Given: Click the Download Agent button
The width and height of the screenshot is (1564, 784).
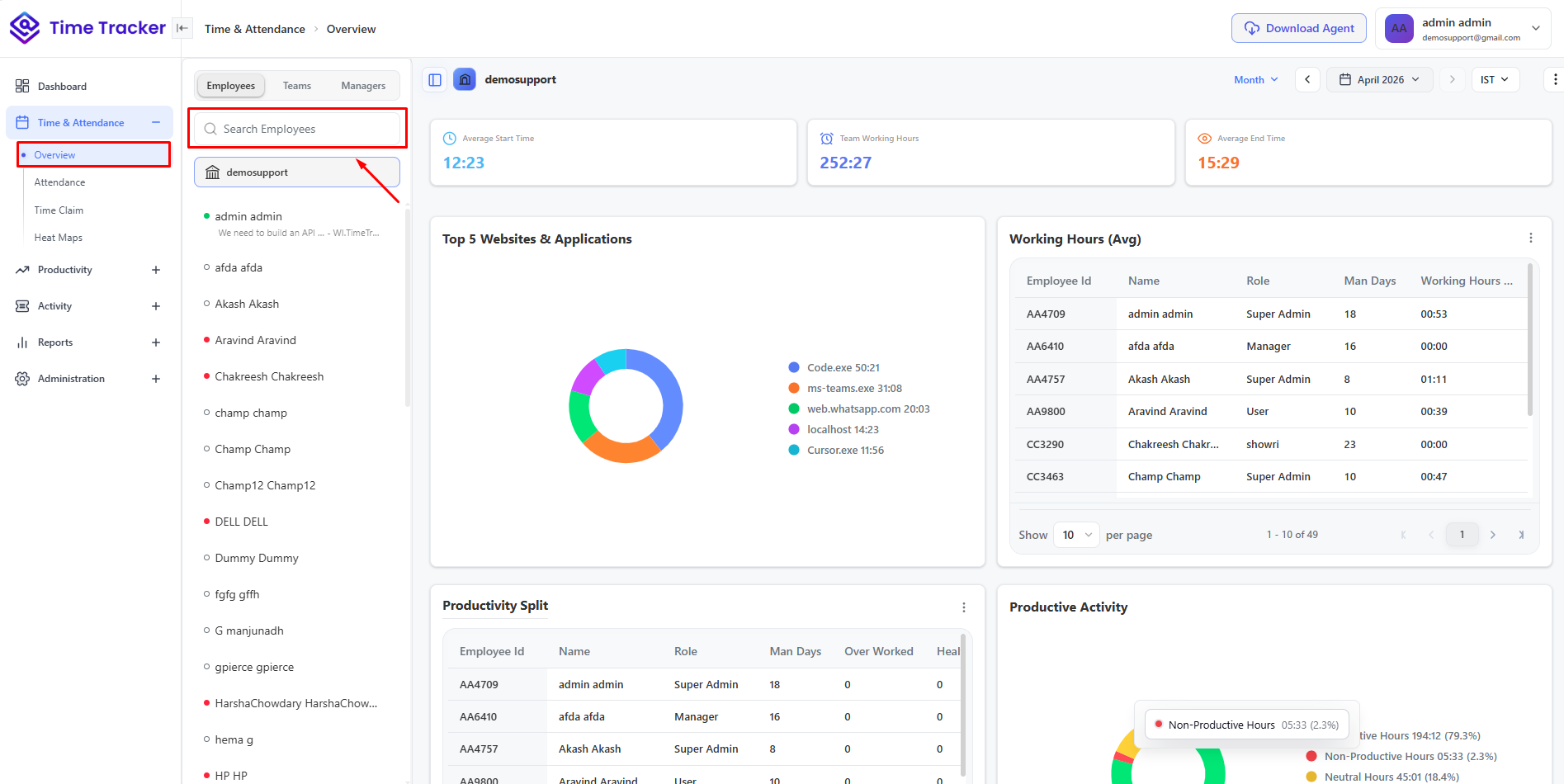Looking at the screenshot, I should pos(1299,28).
